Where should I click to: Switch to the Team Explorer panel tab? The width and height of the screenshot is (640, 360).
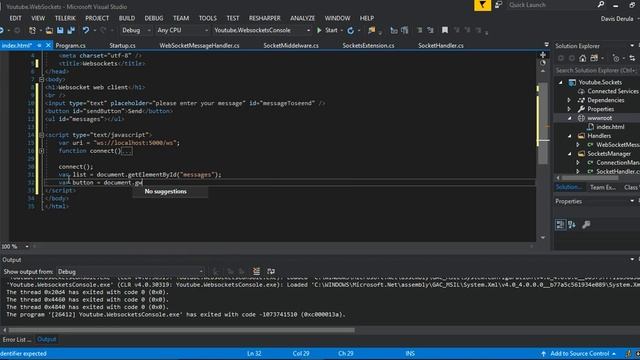(x=602, y=187)
